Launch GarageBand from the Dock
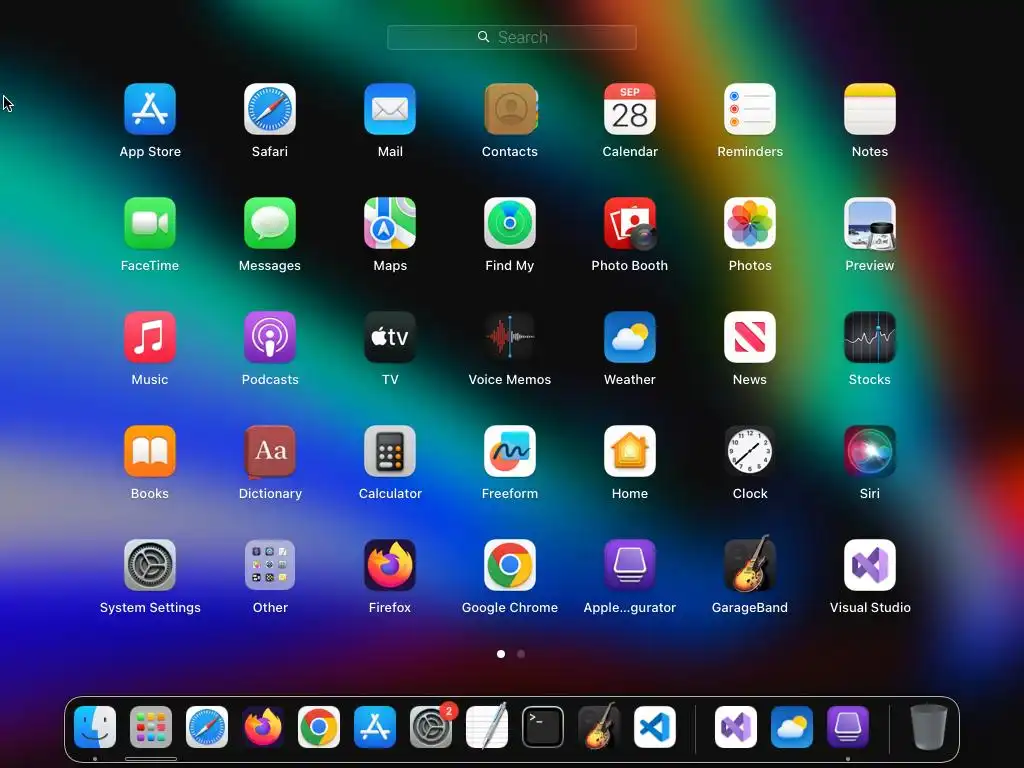 pos(599,726)
